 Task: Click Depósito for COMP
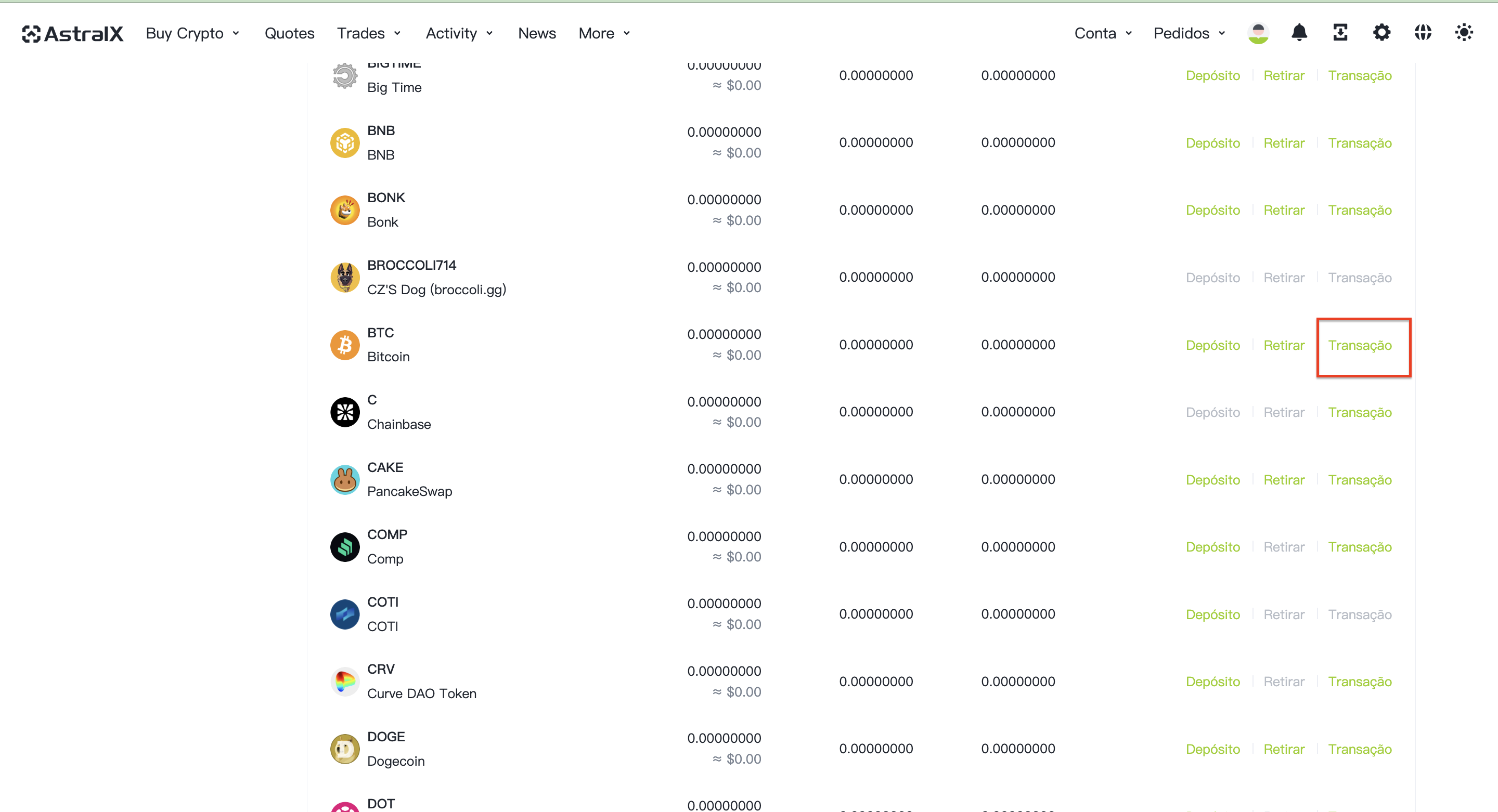[1212, 547]
